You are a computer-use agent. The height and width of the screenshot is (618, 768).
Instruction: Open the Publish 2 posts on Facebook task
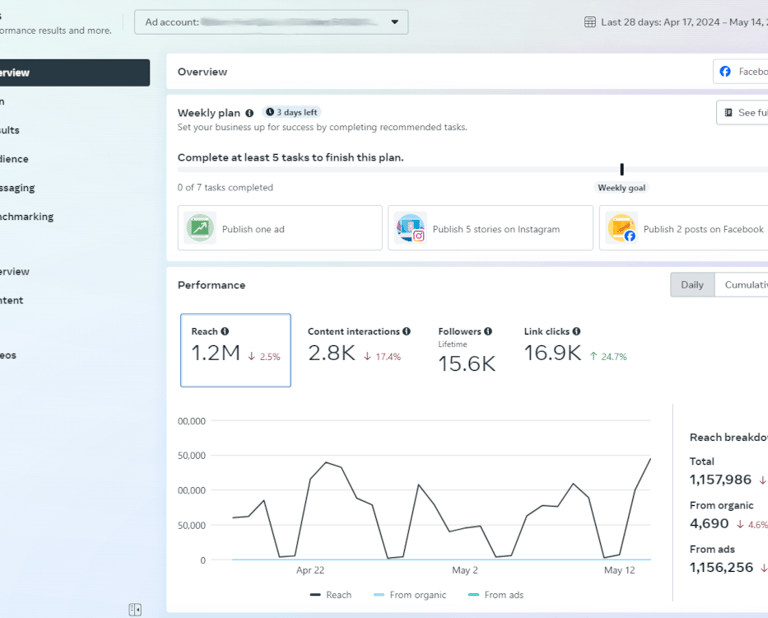point(684,228)
